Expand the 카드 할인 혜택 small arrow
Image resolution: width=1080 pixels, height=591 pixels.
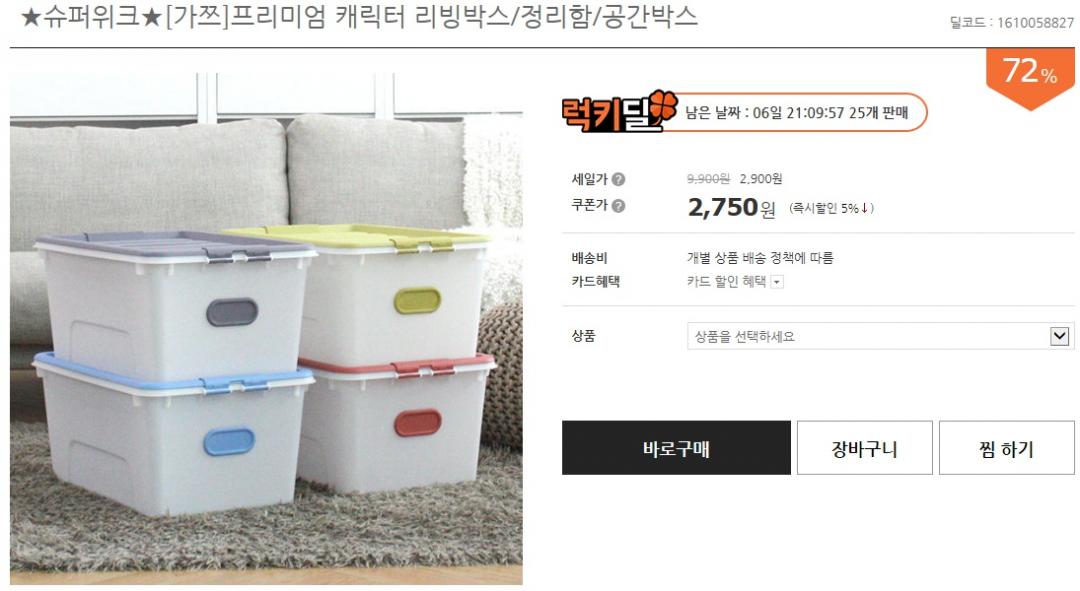pyautogui.click(x=777, y=282)
